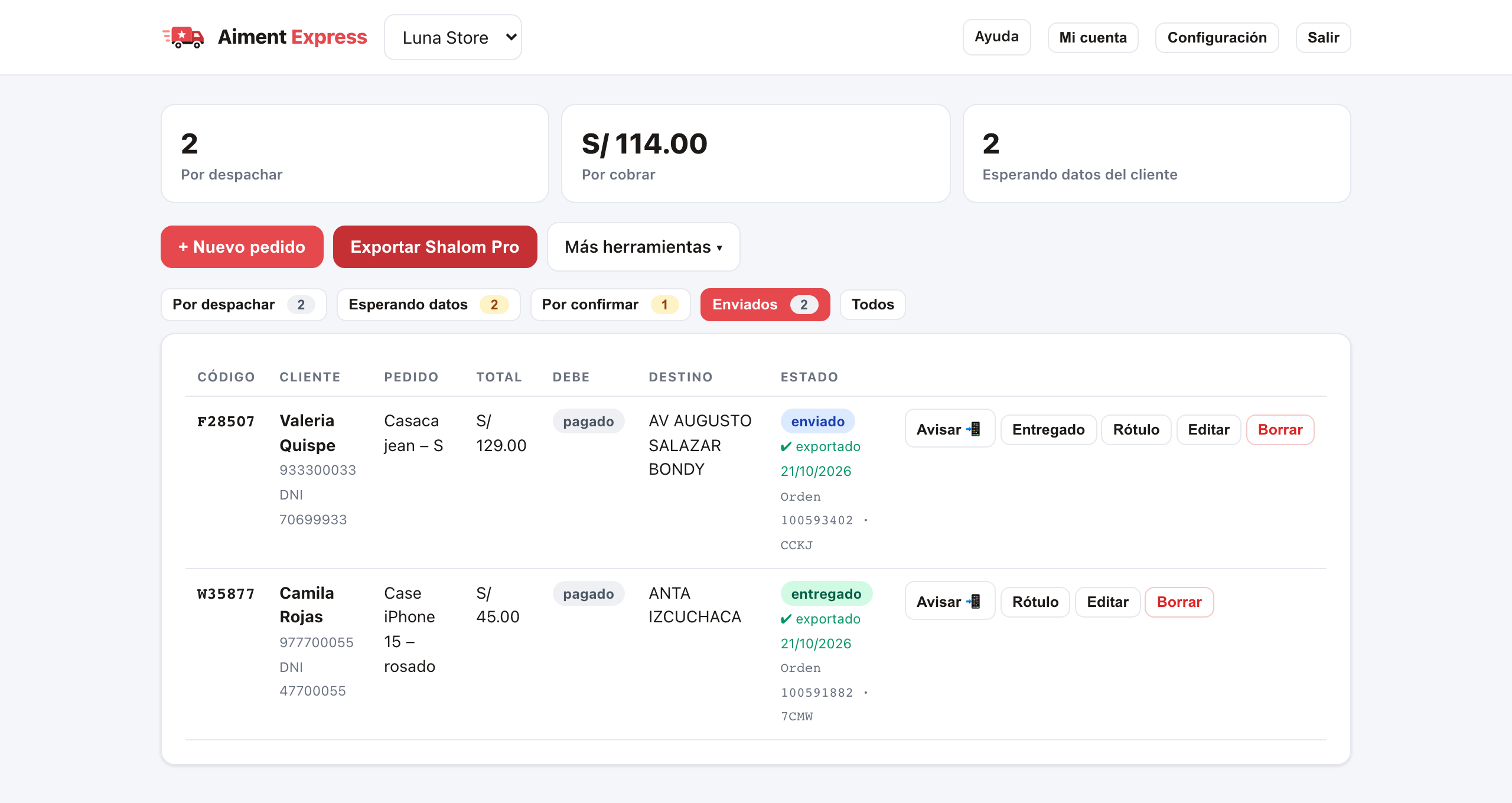
Task: Delete order F28507 with Borrar
Action: (1280, 429)
